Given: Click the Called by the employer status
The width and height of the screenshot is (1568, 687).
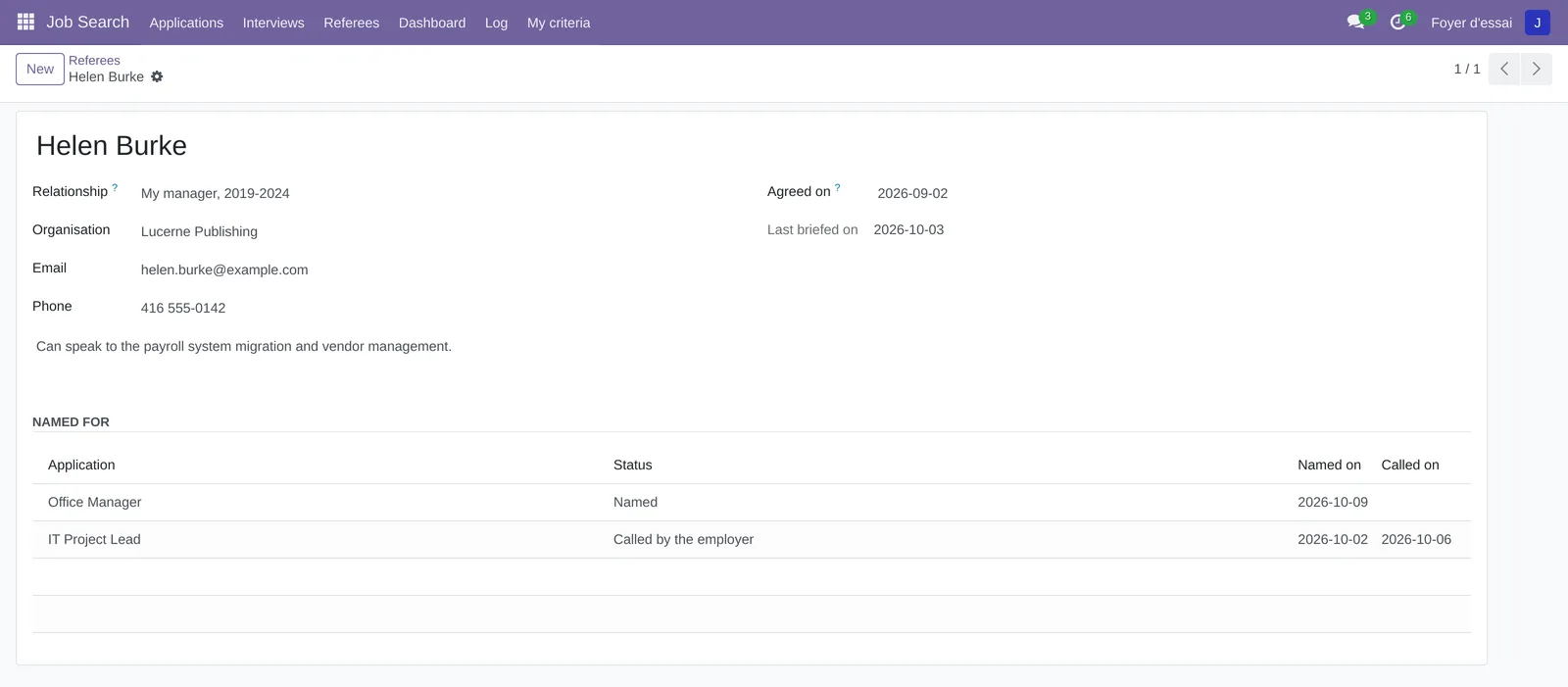Looking at the screenshot, I should click(683, 539).
